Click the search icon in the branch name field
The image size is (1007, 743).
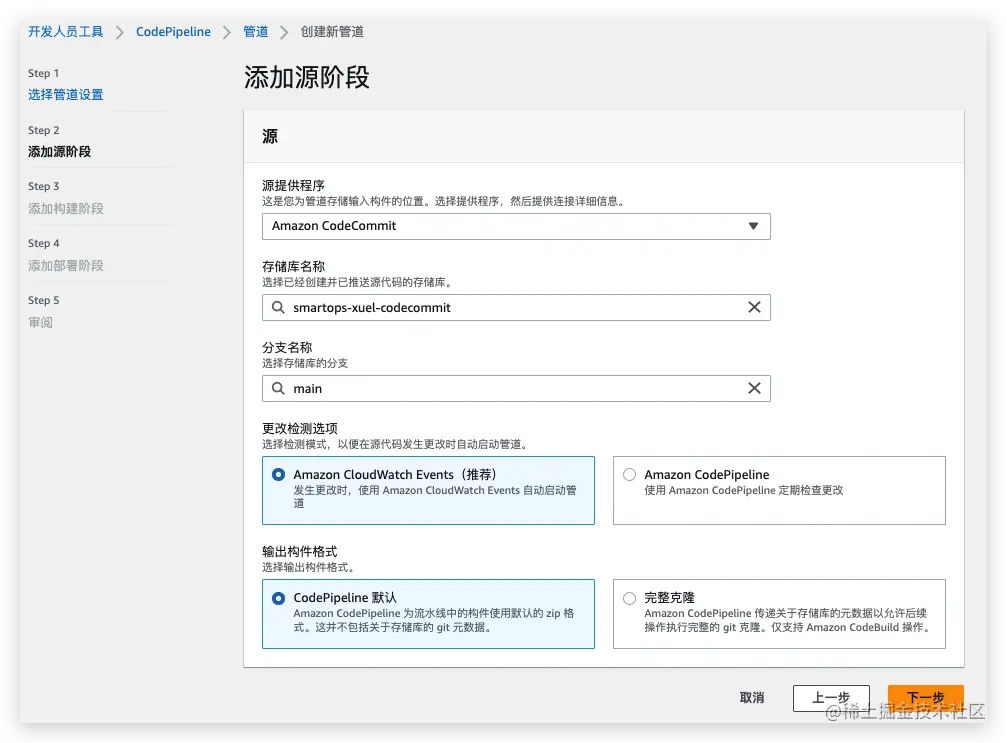(x=278, y=389)
